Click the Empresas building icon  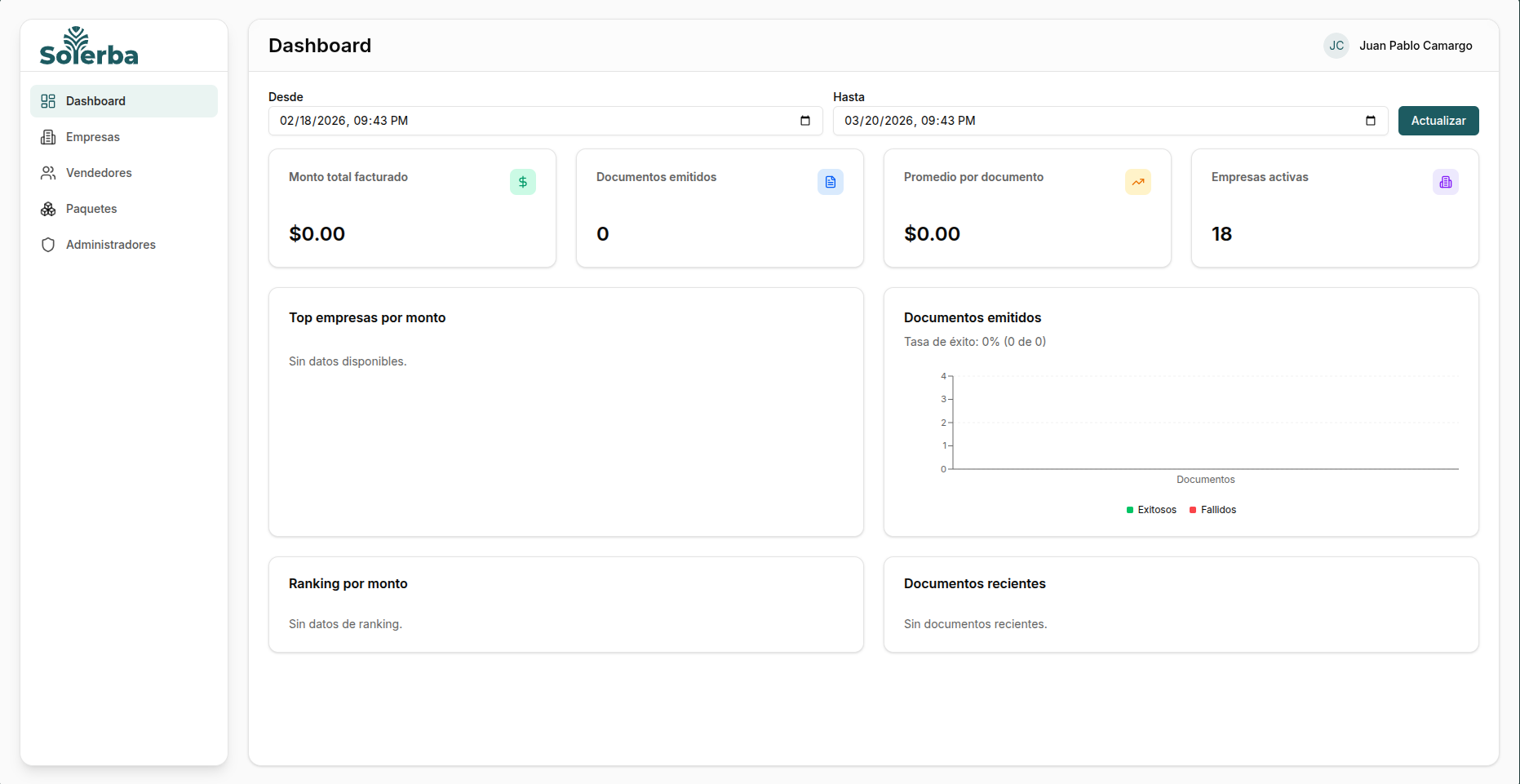tap(49, 136)
